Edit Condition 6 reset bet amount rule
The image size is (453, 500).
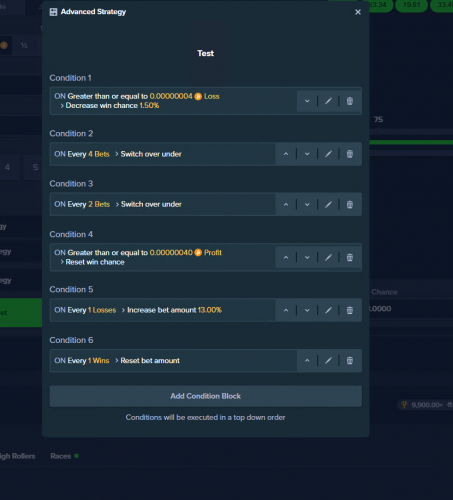pyautogui.click(x=328, y=360)
